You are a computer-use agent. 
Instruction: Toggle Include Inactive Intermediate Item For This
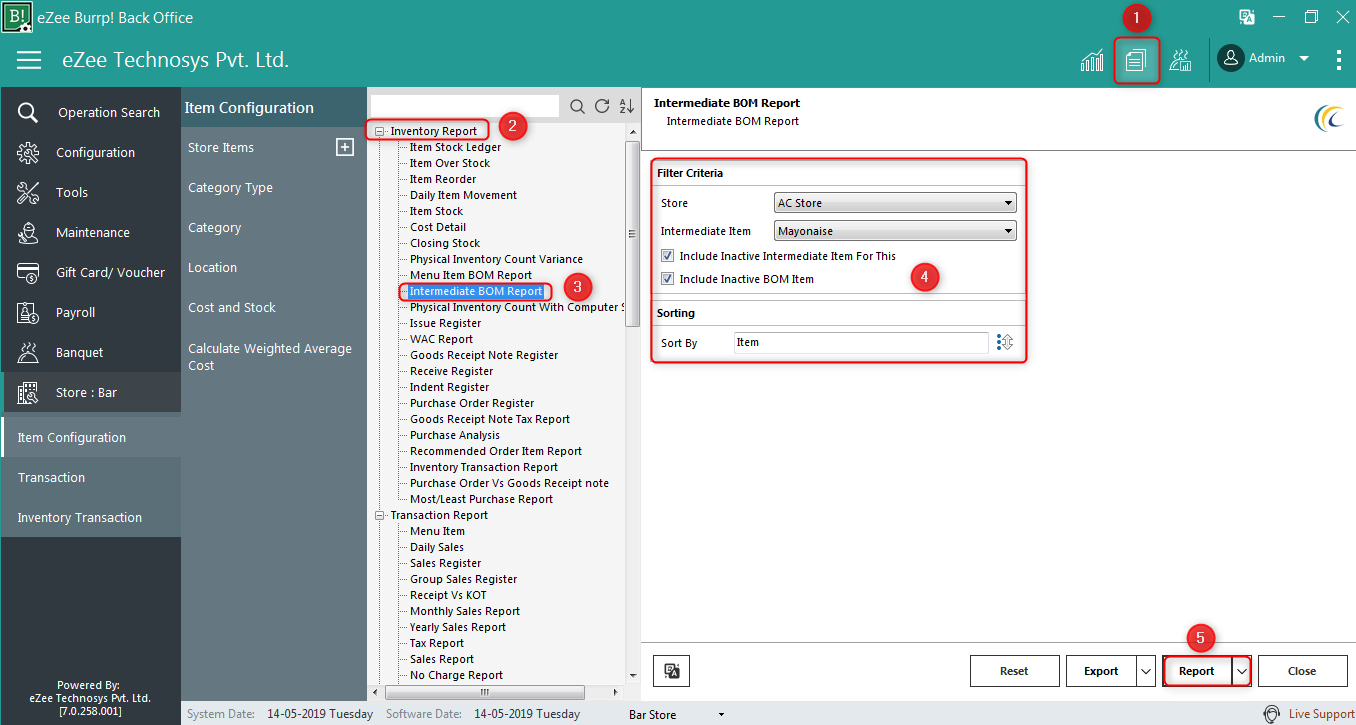[x=668, y=256]
